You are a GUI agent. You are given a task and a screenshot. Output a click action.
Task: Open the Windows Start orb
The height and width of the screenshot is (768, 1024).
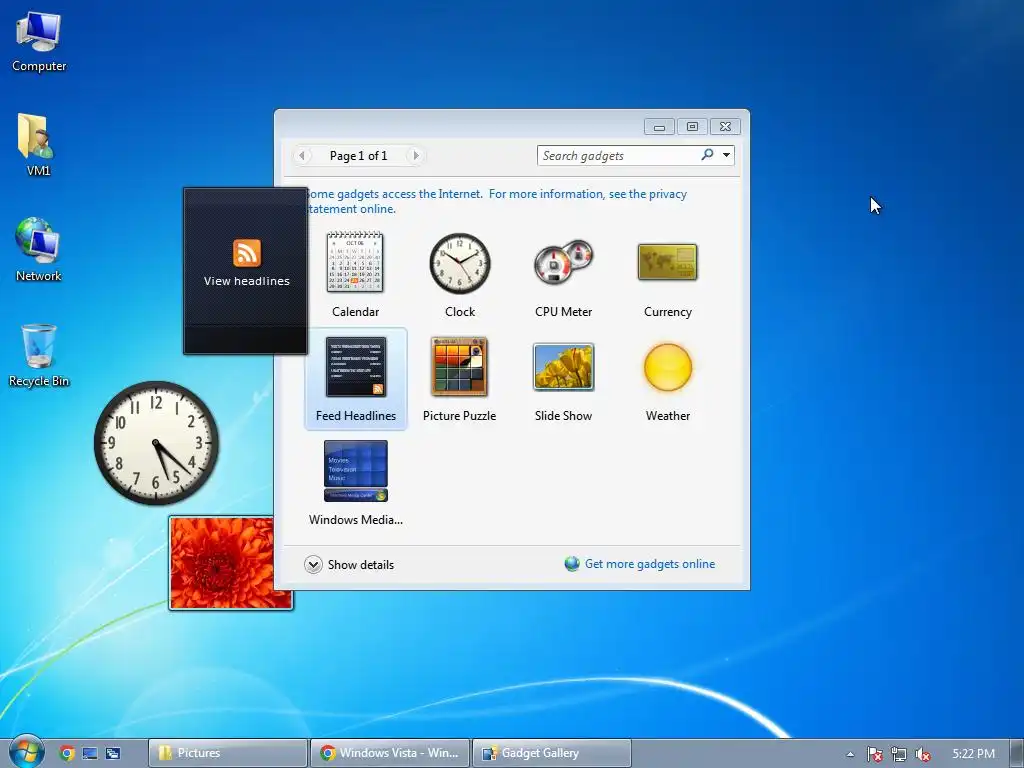pyautogui.click(x=26, y=752)
